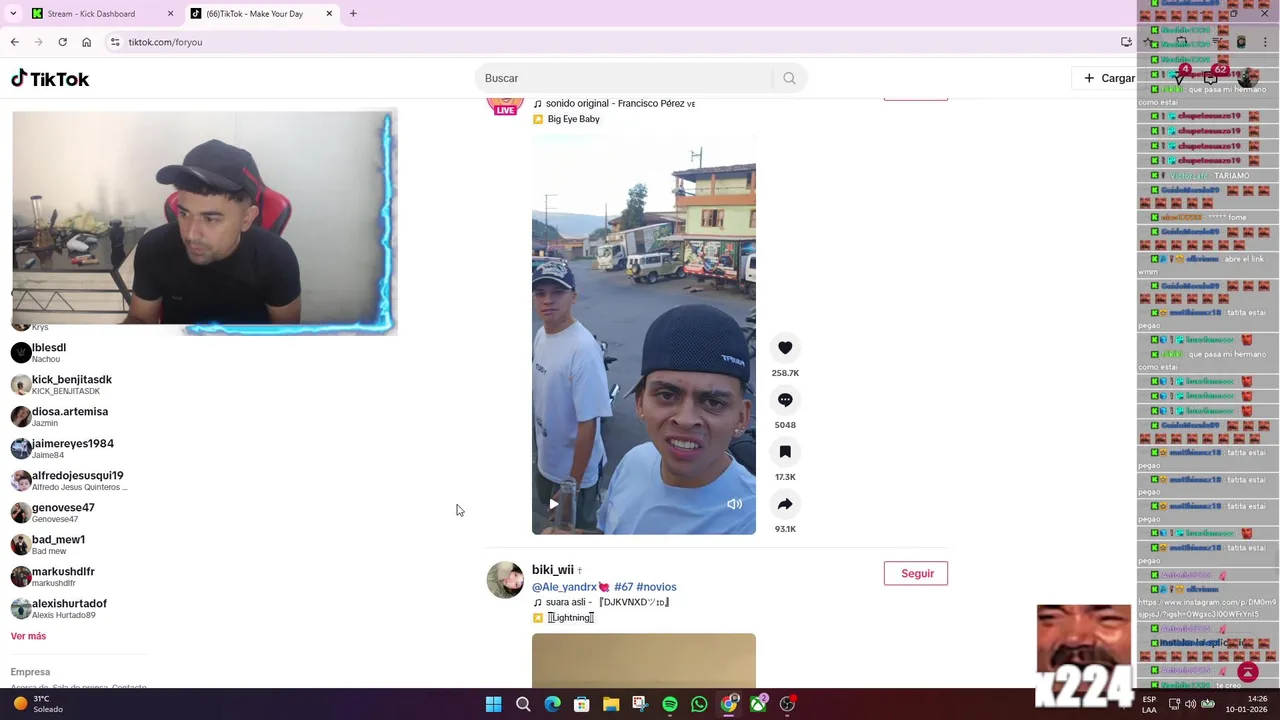Open Windows taskbar search
The height and width of the screenshot is (720, 1280).
tap(523, 704)
